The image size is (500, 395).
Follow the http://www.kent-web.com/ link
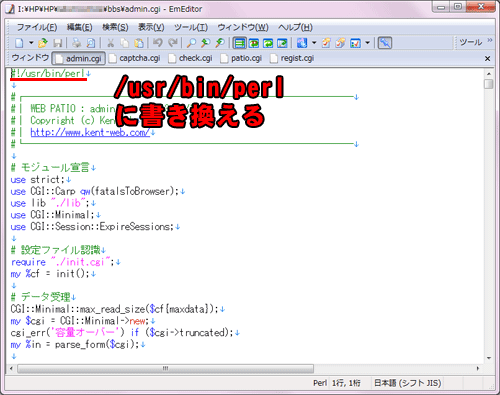(x=90, y=132)
